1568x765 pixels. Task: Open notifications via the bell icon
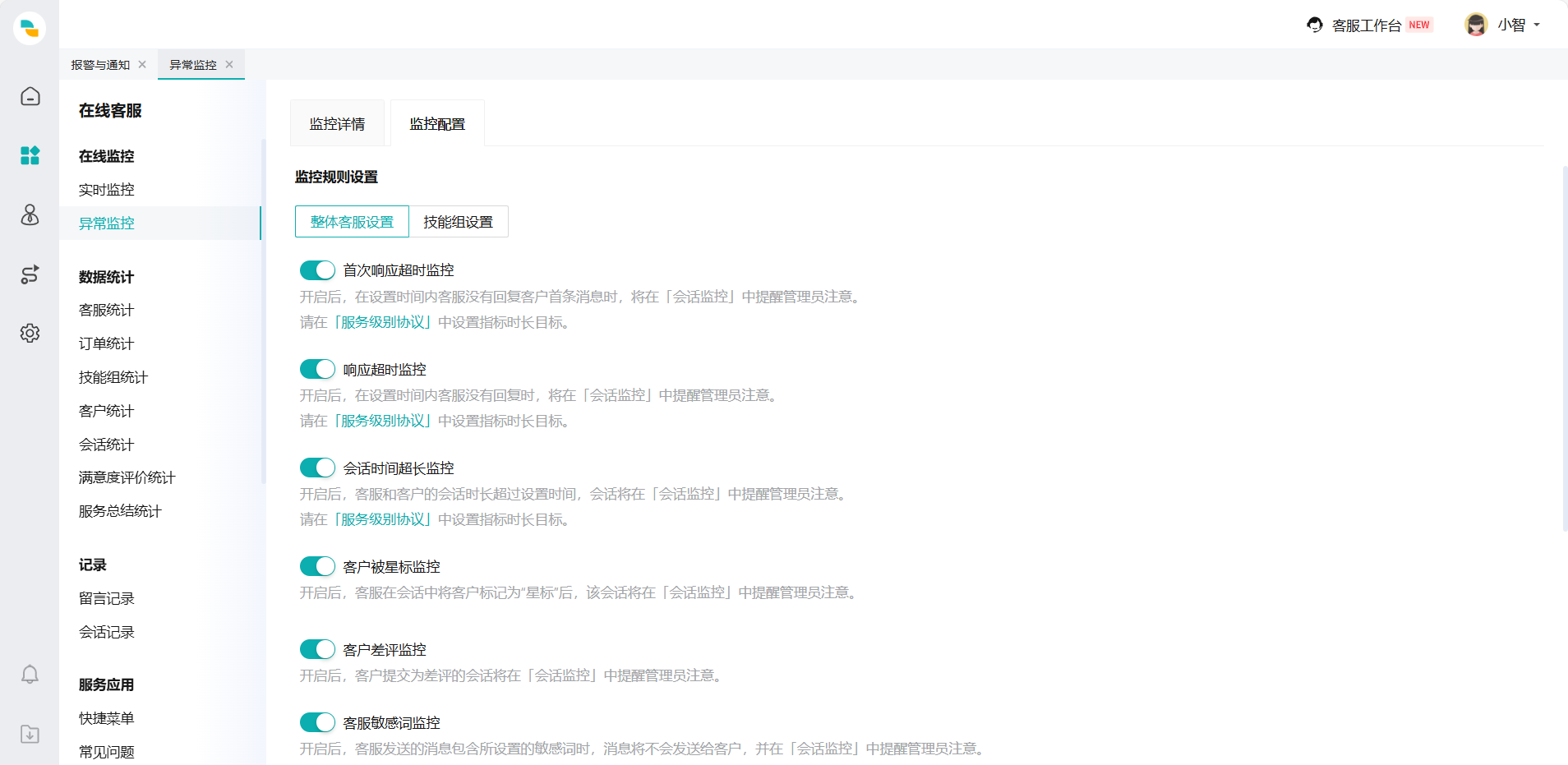click(30, 675)
